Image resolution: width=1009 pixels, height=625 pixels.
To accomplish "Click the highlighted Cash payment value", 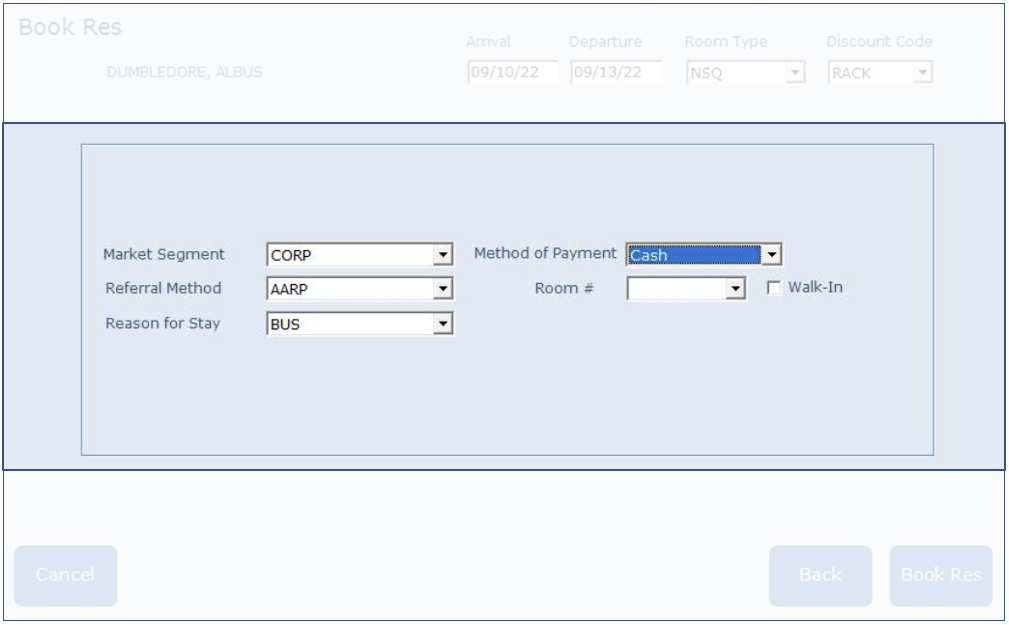I will click(x=692, y=255).
